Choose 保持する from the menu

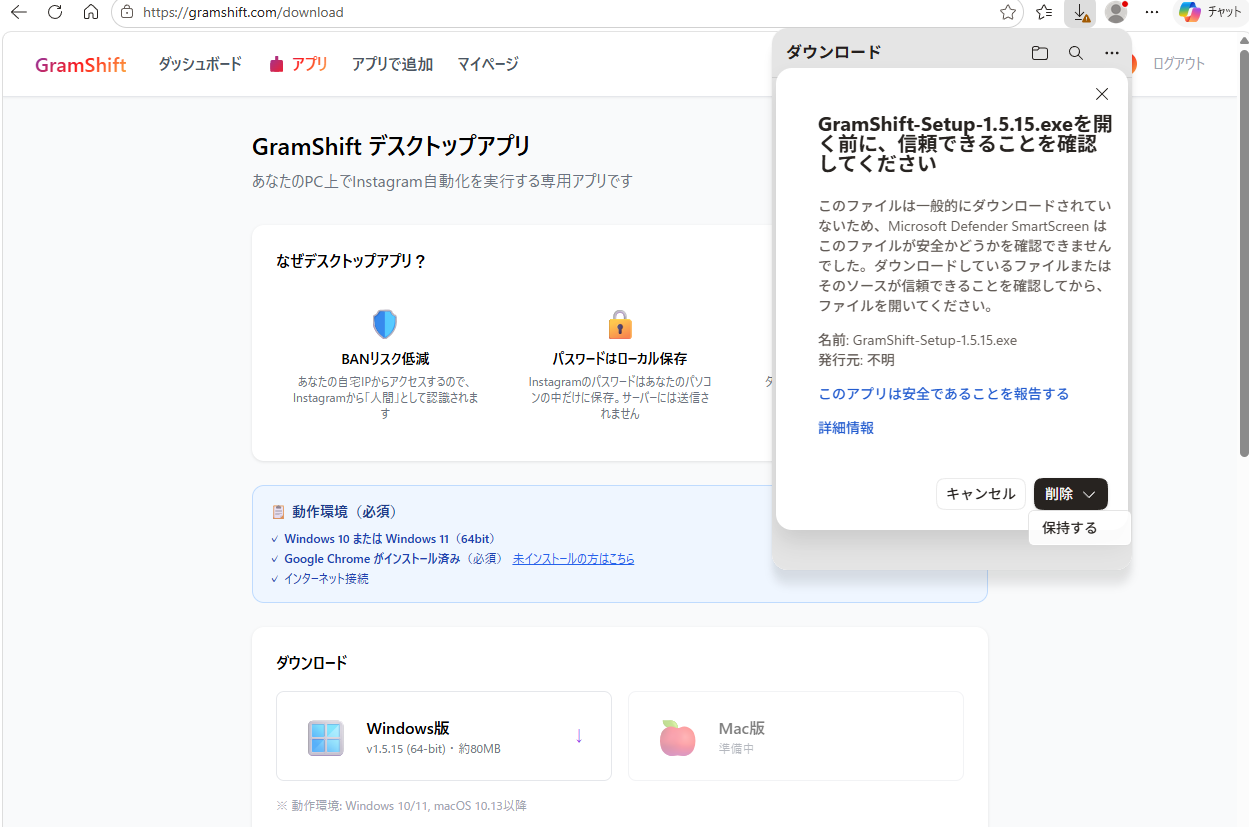(x=1079, y=528)
